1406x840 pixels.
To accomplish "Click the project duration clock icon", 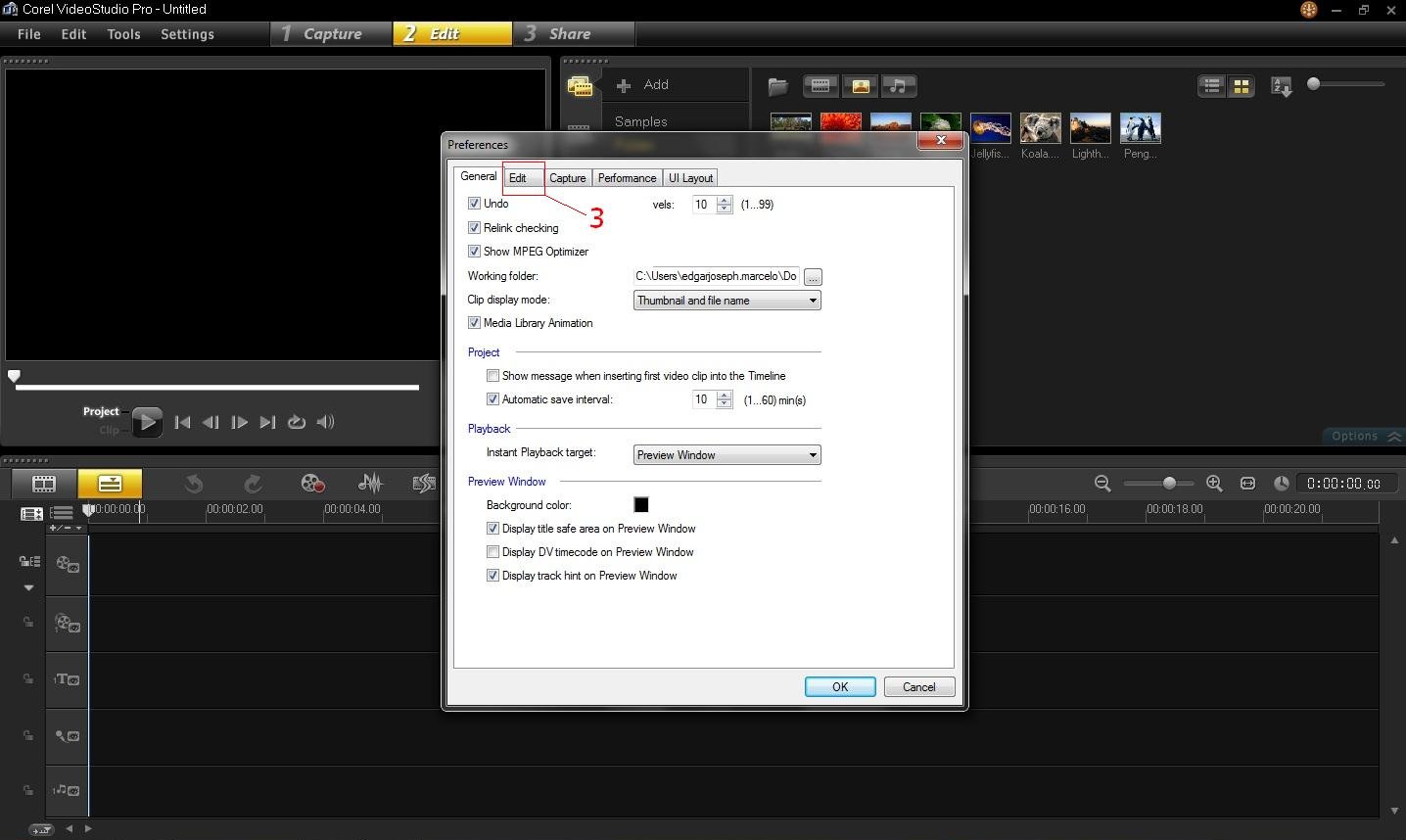I will coord(1281,483).
